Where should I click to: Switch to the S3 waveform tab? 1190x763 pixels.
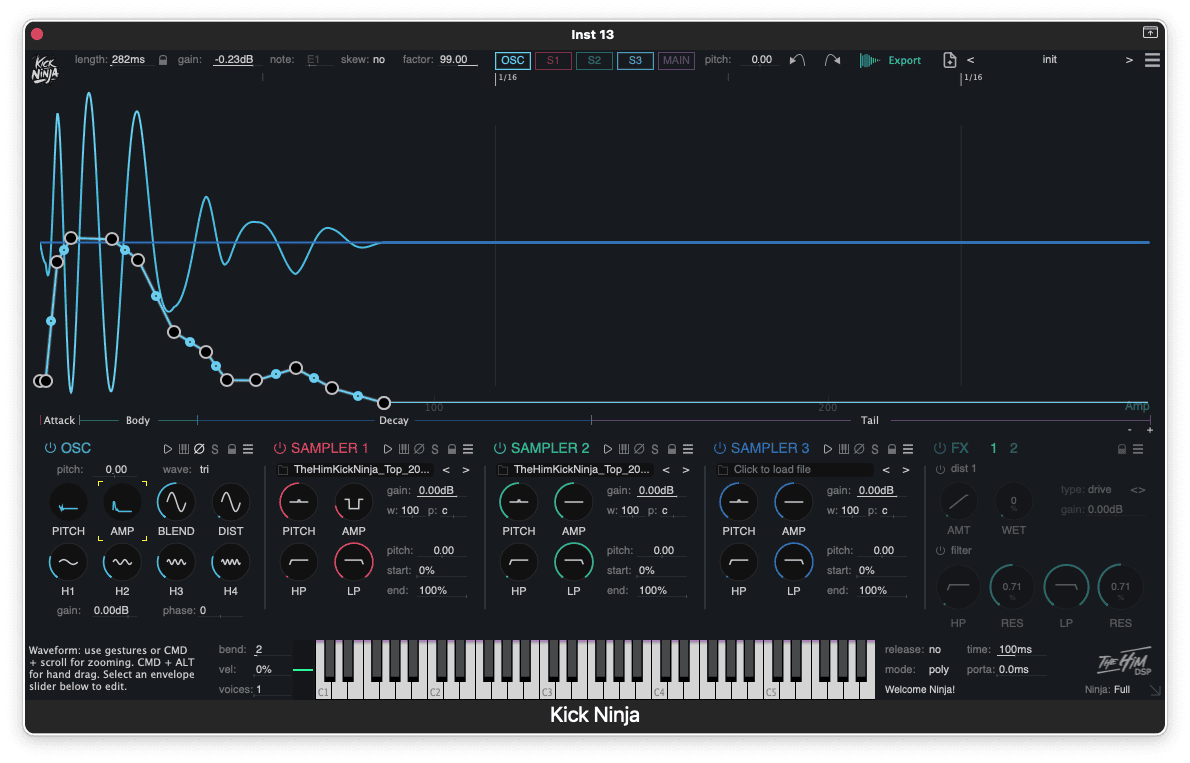pyautogui.click(x=635, y=61)
